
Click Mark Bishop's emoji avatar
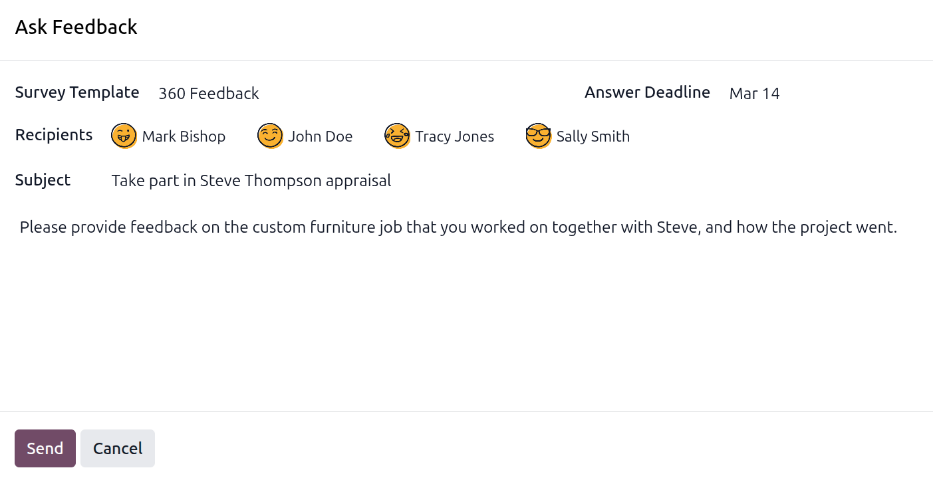point(123,136)
